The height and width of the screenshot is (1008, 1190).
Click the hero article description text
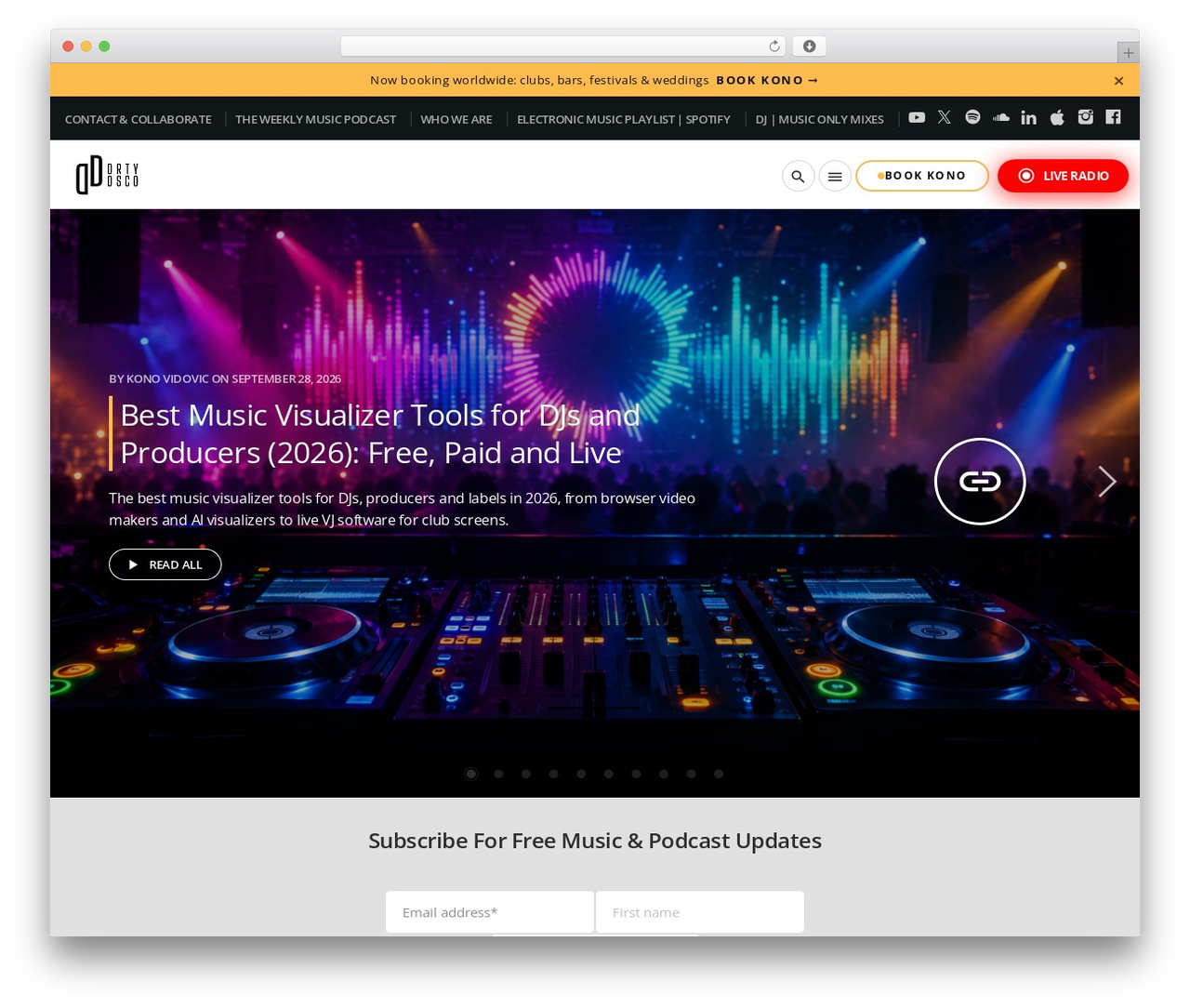[402, 509]
